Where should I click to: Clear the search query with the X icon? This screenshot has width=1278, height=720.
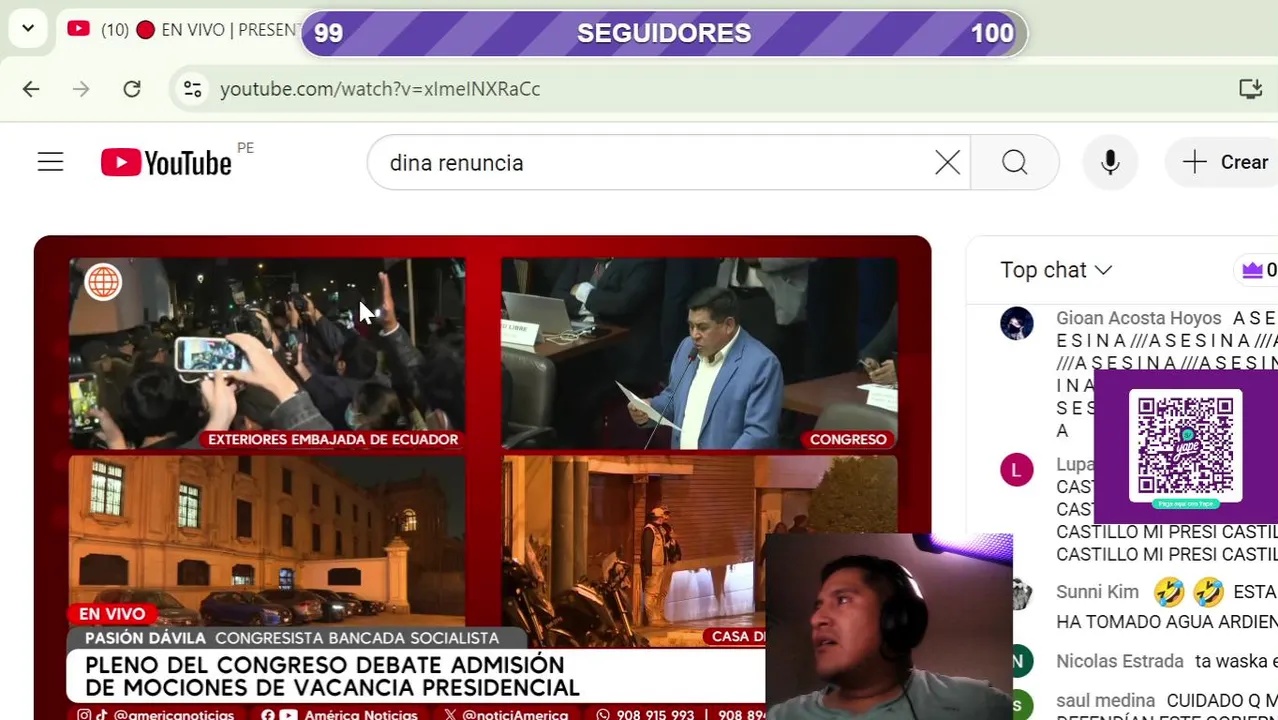coord(948,162)
